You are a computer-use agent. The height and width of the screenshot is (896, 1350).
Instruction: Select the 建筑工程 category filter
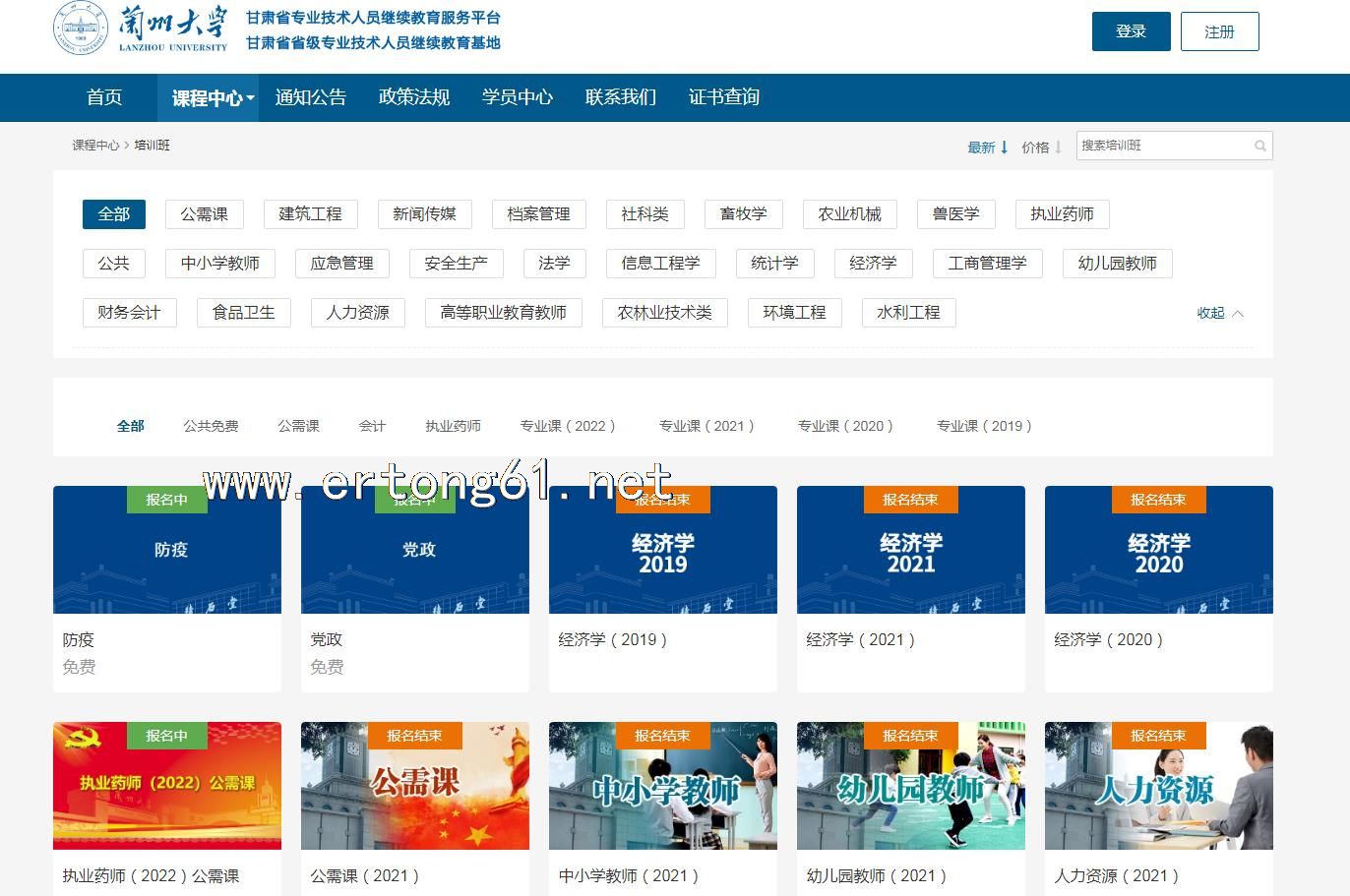(310, 214)
